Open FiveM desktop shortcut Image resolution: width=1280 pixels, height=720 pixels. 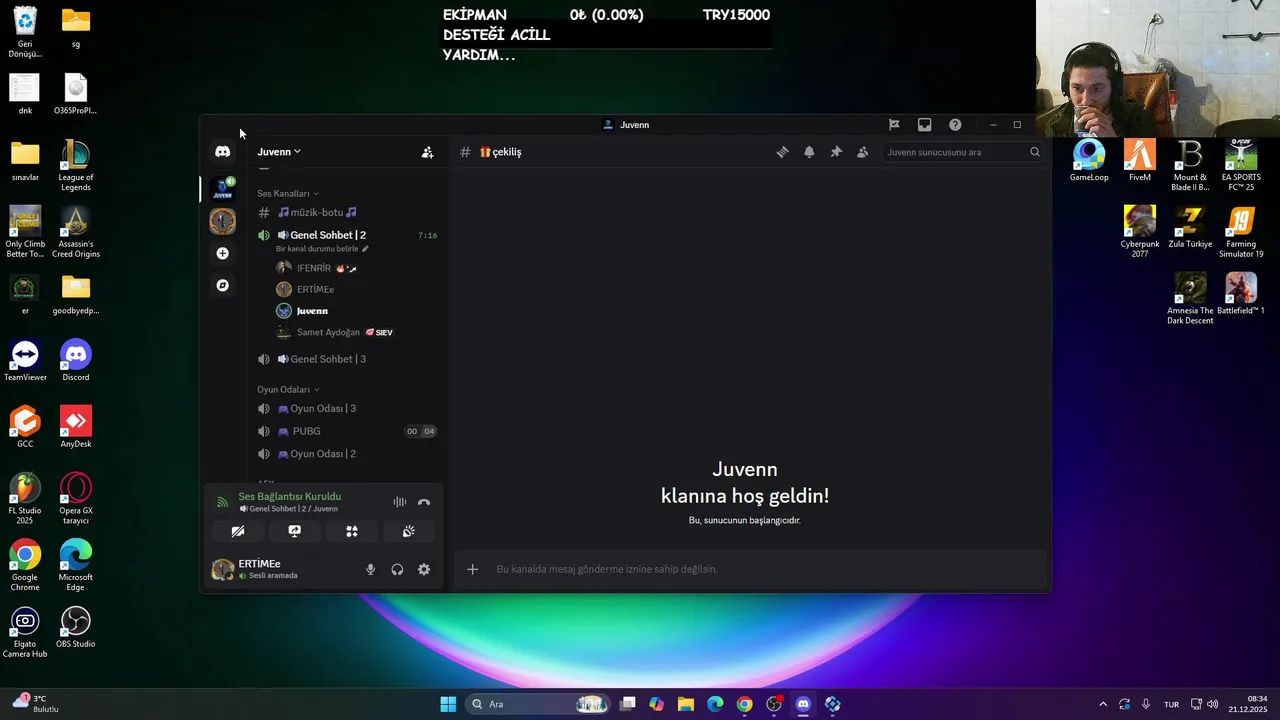(x=1140, y=160)
